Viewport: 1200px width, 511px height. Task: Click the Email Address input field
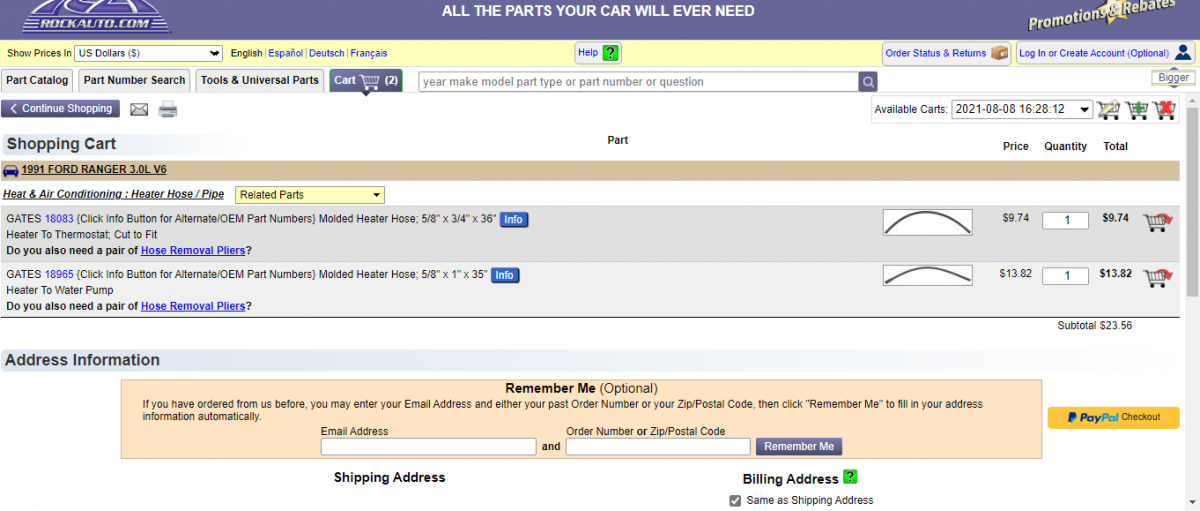pos(428,447)
